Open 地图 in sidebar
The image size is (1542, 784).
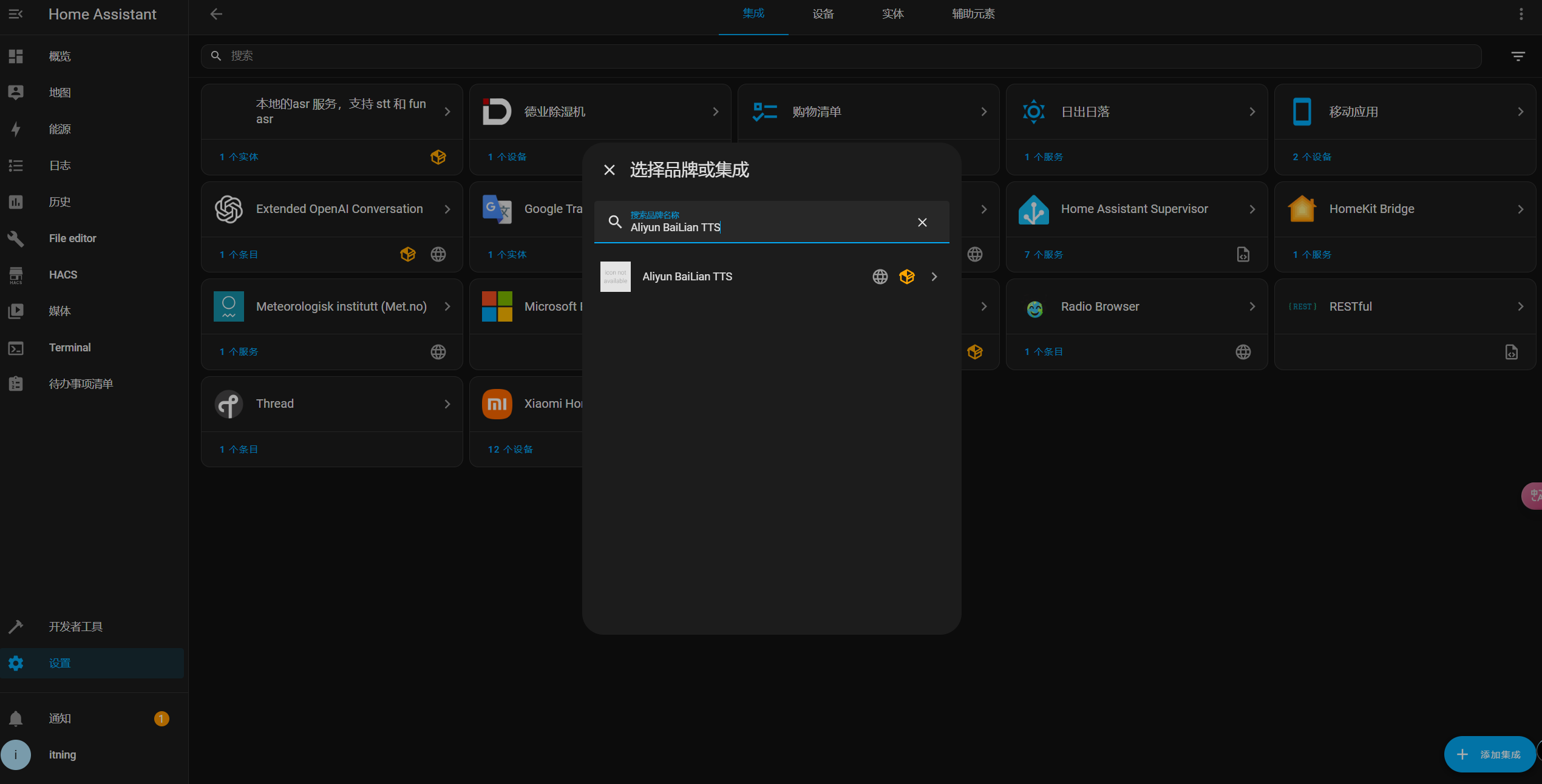pyautogui.click(x=92, y=93)
